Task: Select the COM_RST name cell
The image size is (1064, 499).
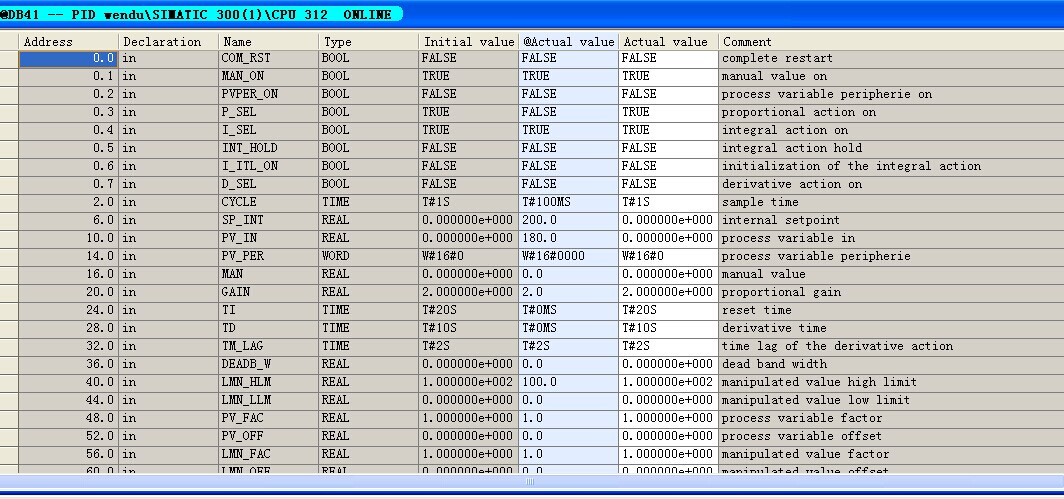Action: [268, 58]
